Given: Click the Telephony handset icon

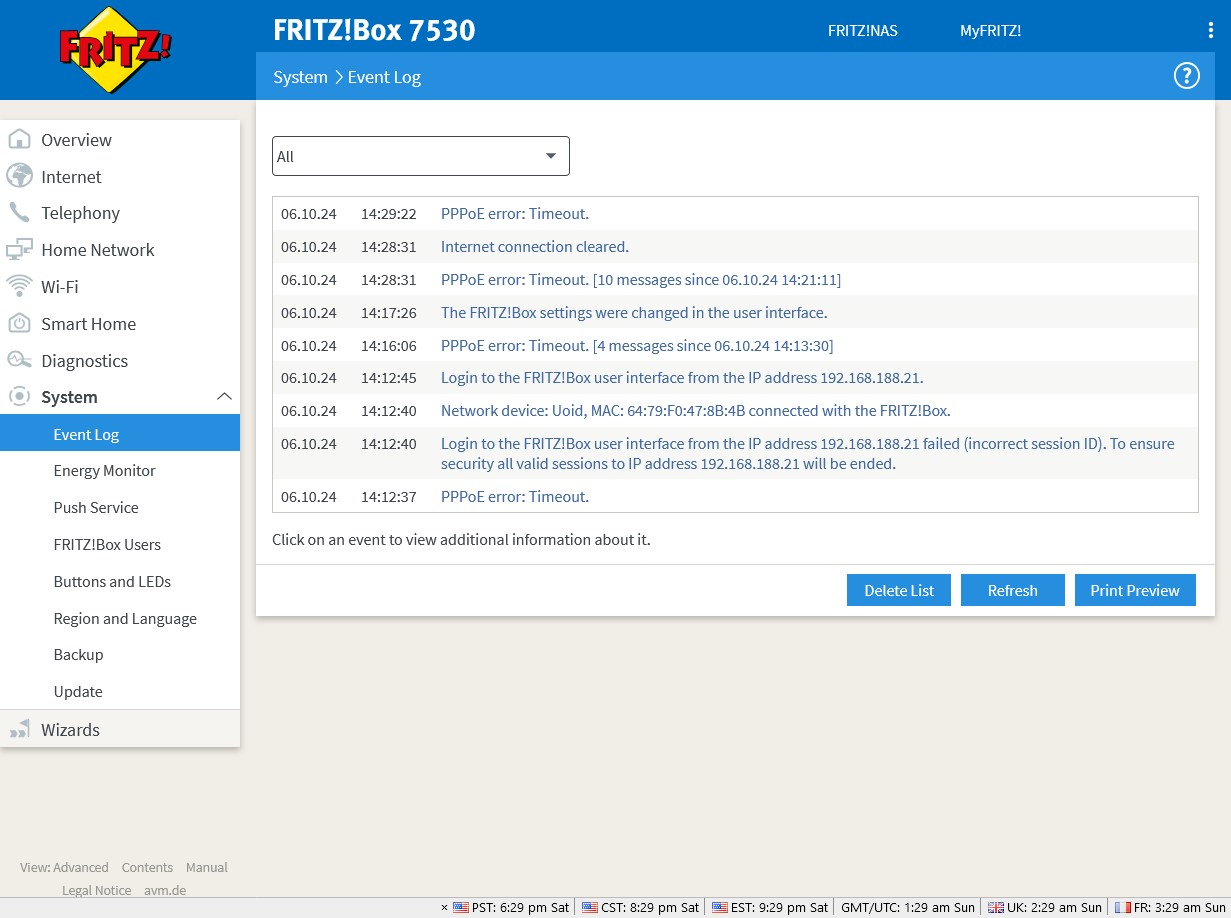Looking at the screenshot, I should click(x=19, y=213).
